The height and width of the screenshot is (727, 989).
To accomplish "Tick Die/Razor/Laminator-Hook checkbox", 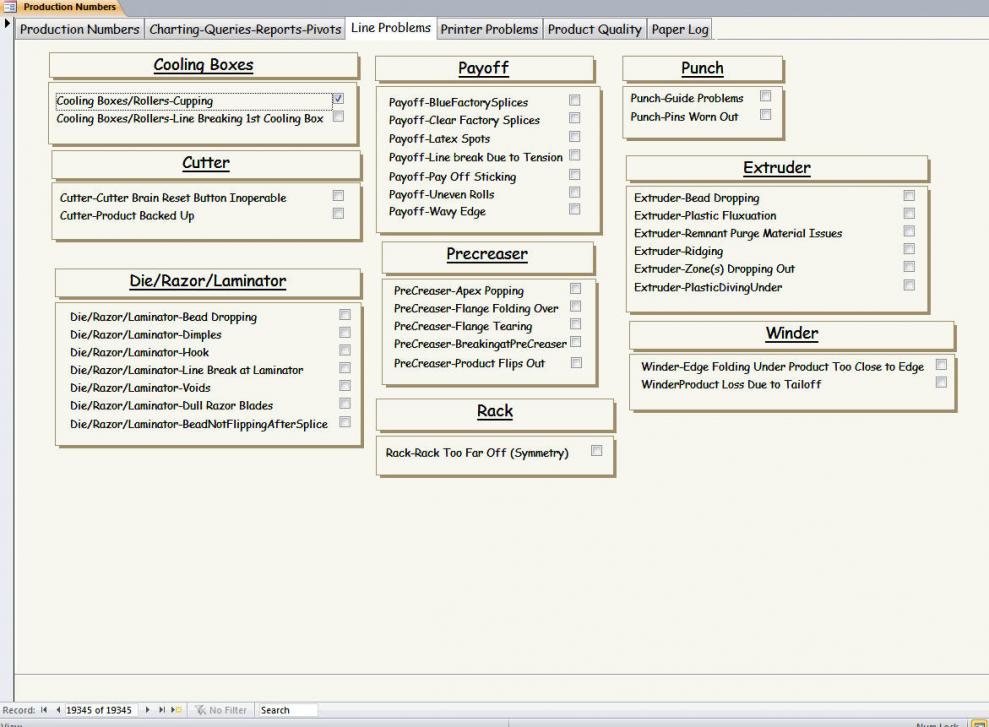I will [344, 349].
